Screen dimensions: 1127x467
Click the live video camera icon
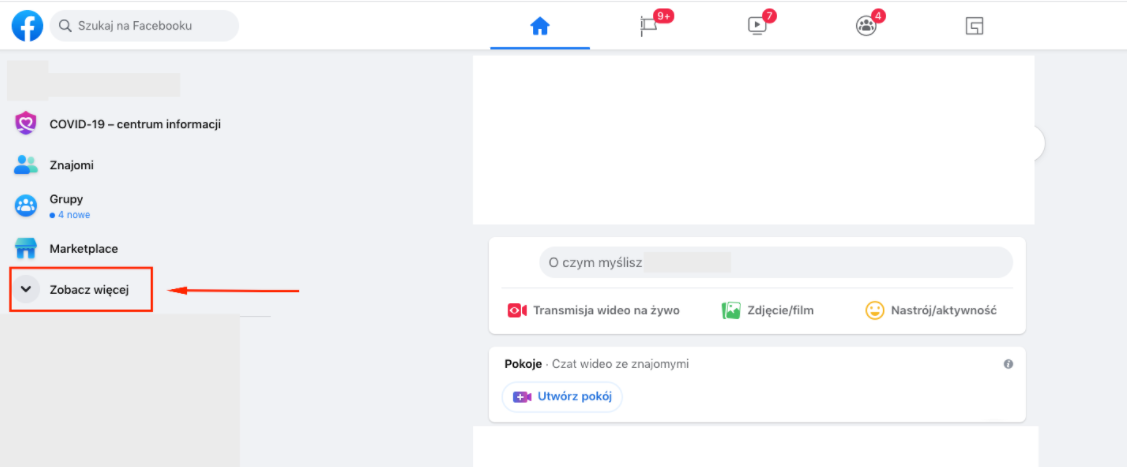point(517,310)
